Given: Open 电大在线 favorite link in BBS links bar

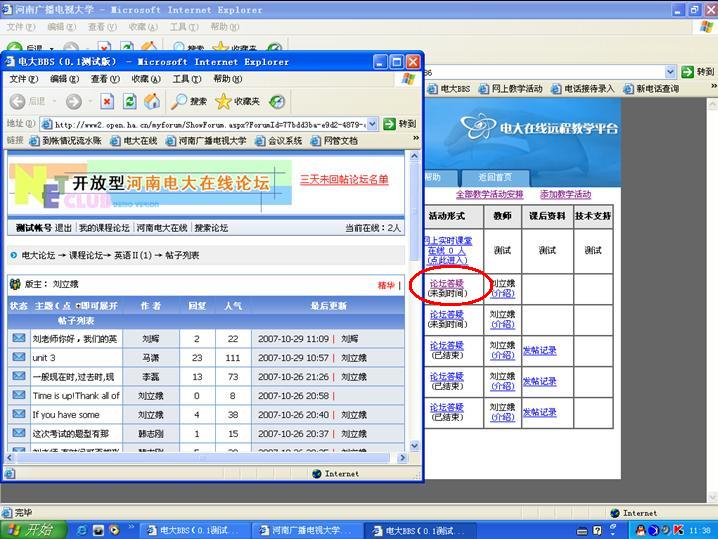Looking at the screenshot, I should (x=133, y=141).
